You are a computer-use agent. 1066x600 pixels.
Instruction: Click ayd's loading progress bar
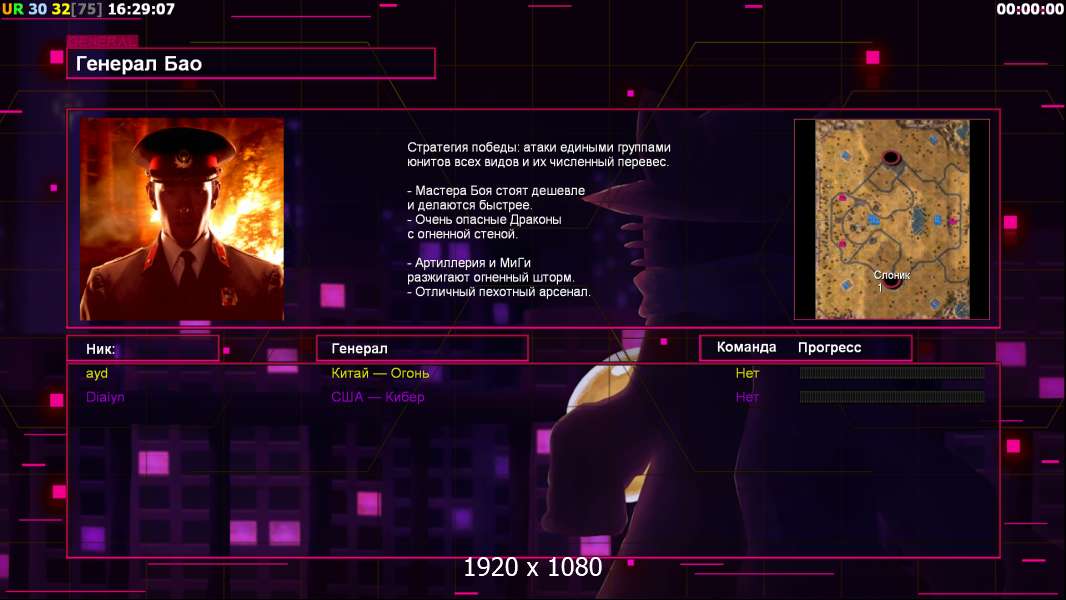point(892,372)
